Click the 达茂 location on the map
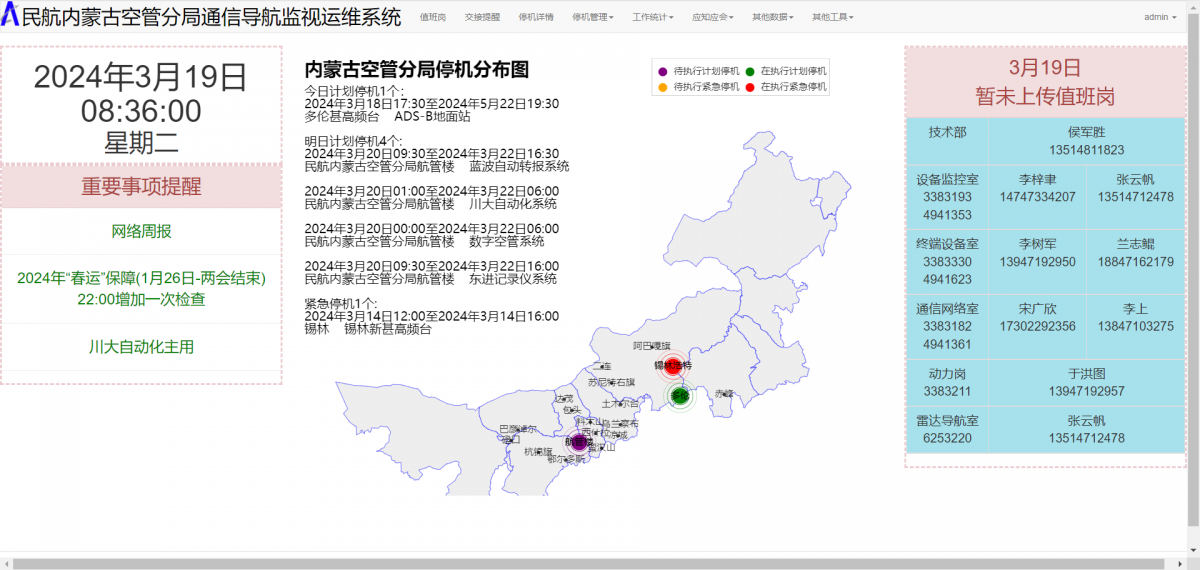Screen dimensions: 1200x570 (x=564, y=399)
